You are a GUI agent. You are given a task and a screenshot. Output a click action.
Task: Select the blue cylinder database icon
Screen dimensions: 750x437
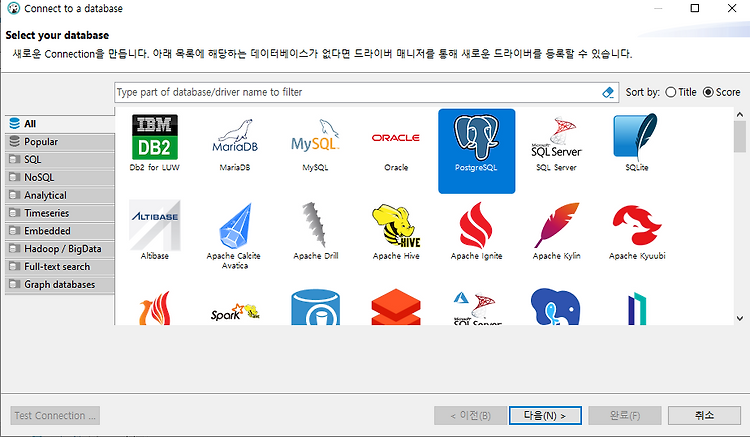315,307
